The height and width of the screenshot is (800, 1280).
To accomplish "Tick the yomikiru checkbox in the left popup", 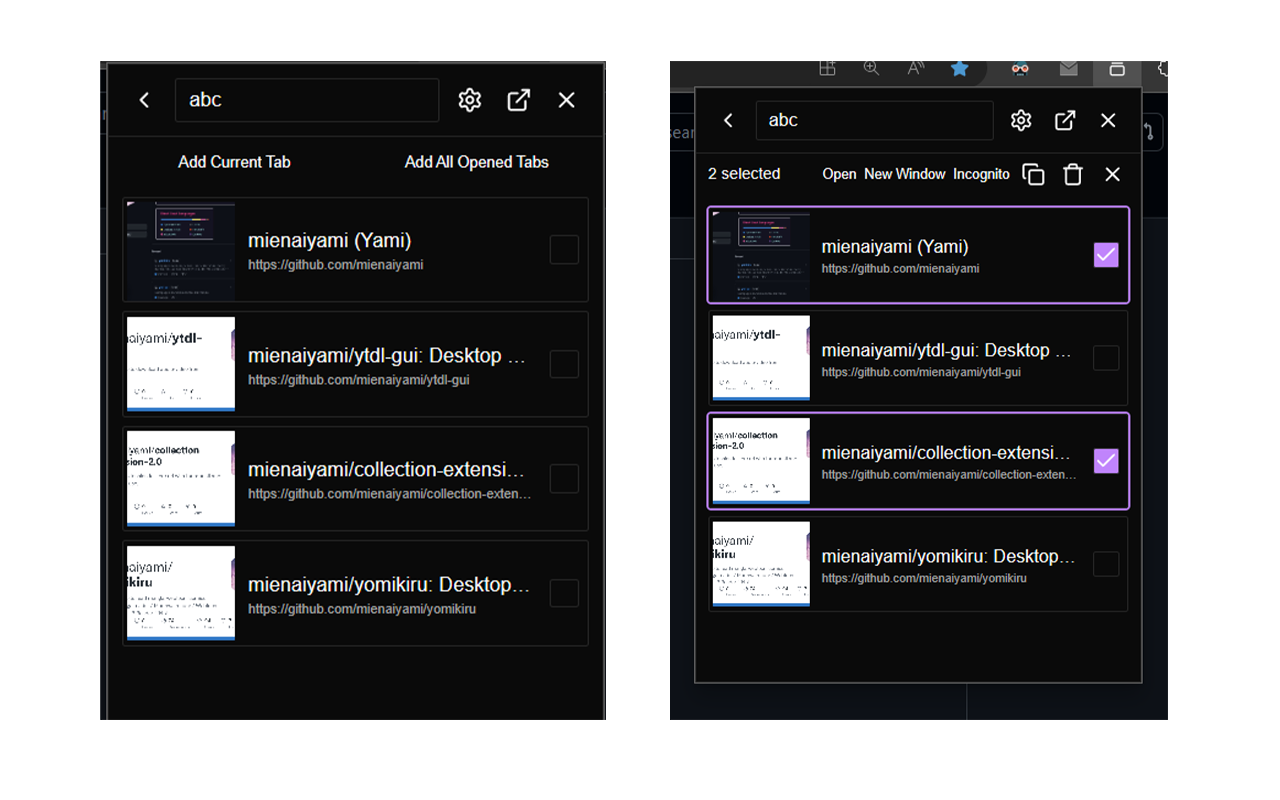I will pyautogui.click(x=564, y=593).
